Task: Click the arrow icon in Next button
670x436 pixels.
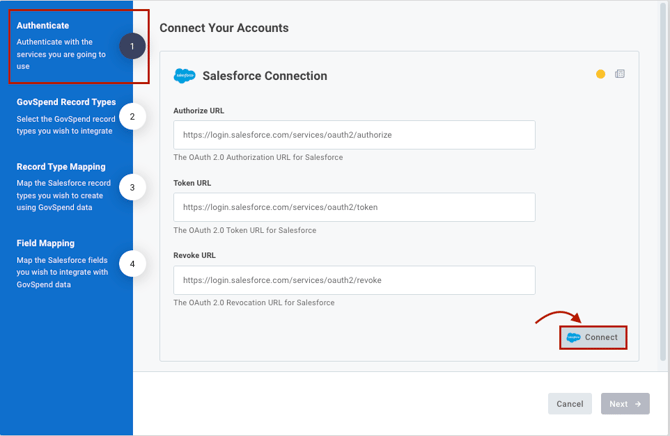Action: point(638,404)
